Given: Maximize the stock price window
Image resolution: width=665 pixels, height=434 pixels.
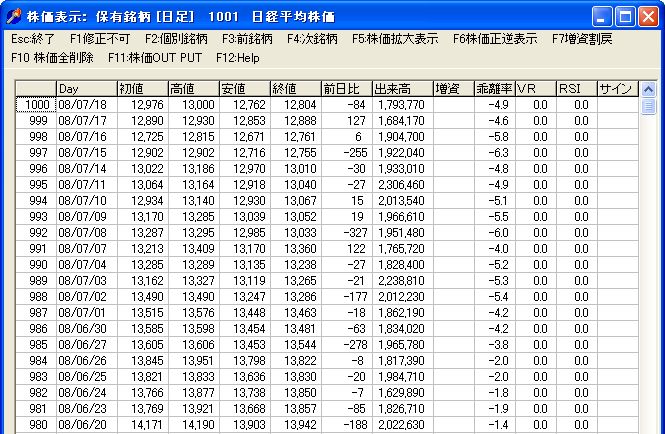Looking at the screenshot, I should coord(625,17).
